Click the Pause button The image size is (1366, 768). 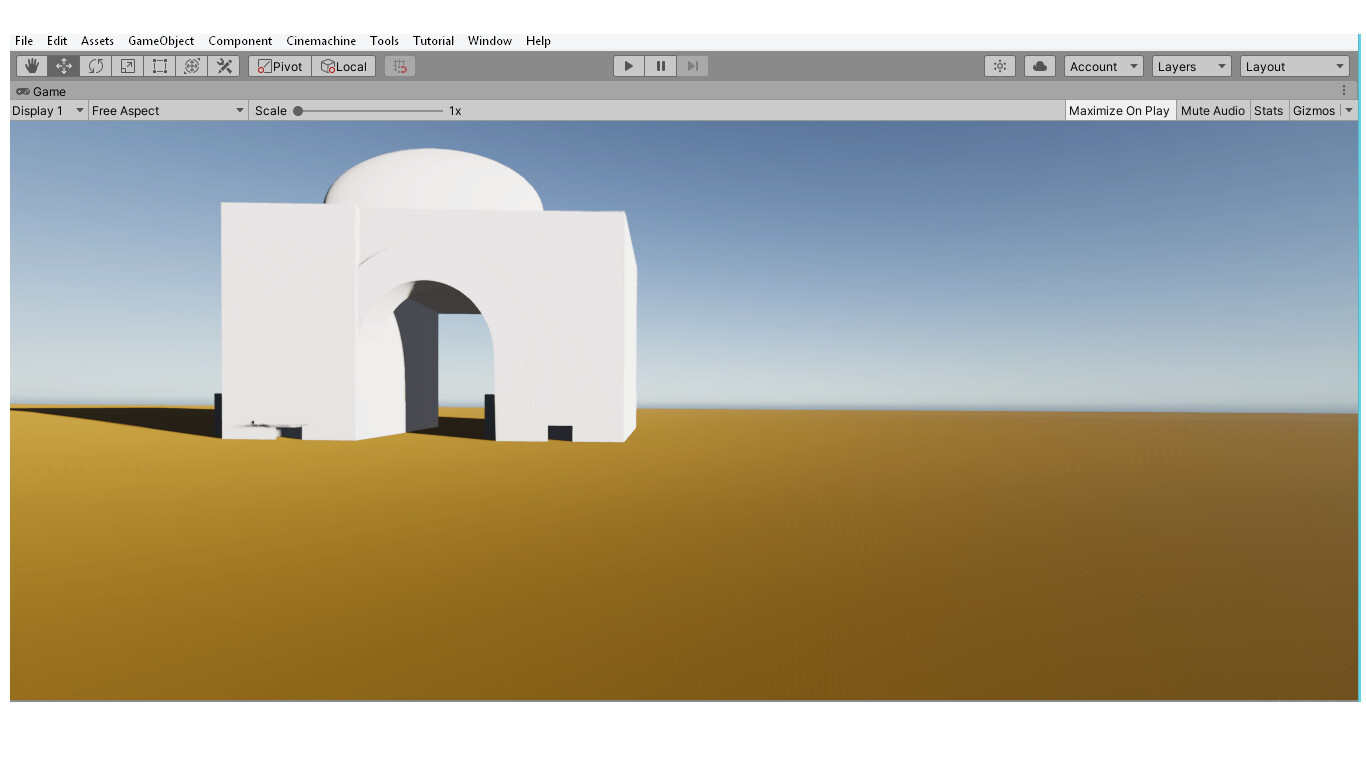coord(660,66)
